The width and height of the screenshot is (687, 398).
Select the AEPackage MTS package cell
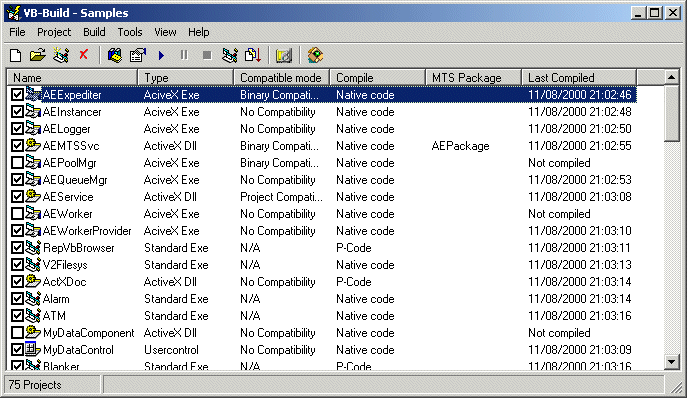[x=460, y=146]
